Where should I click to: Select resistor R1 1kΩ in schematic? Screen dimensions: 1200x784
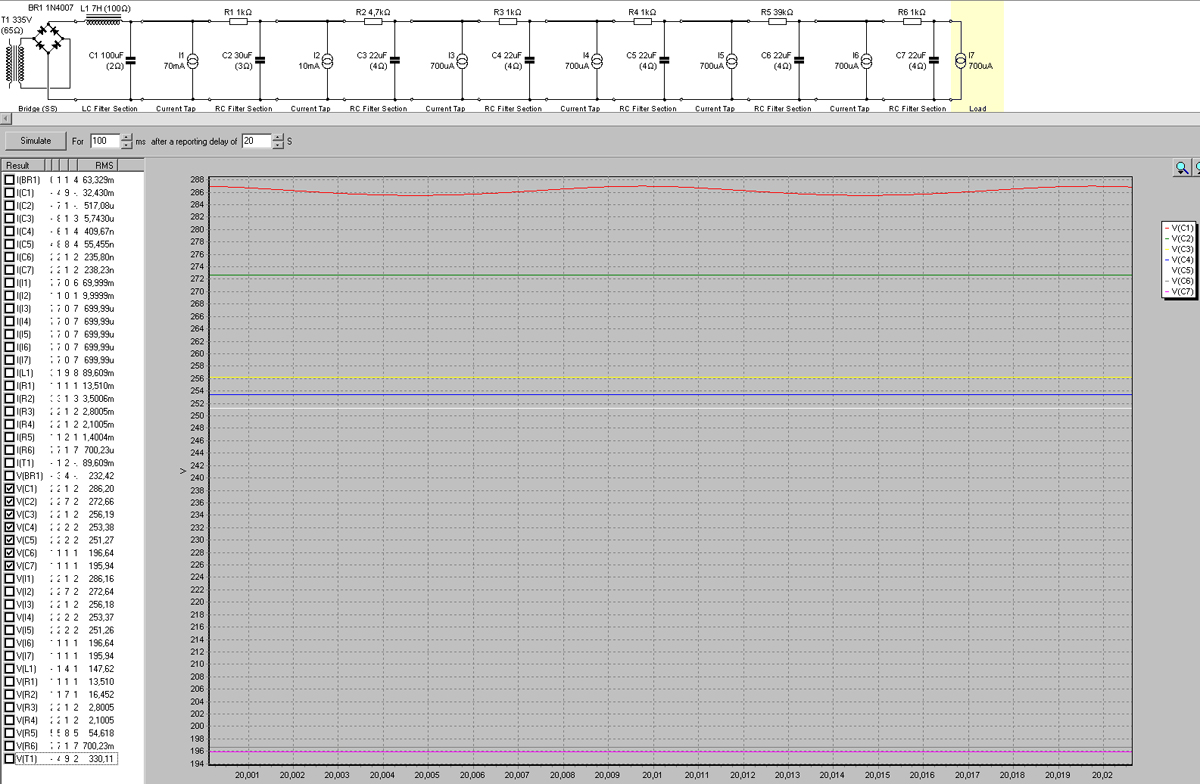[x=239, y=20]
